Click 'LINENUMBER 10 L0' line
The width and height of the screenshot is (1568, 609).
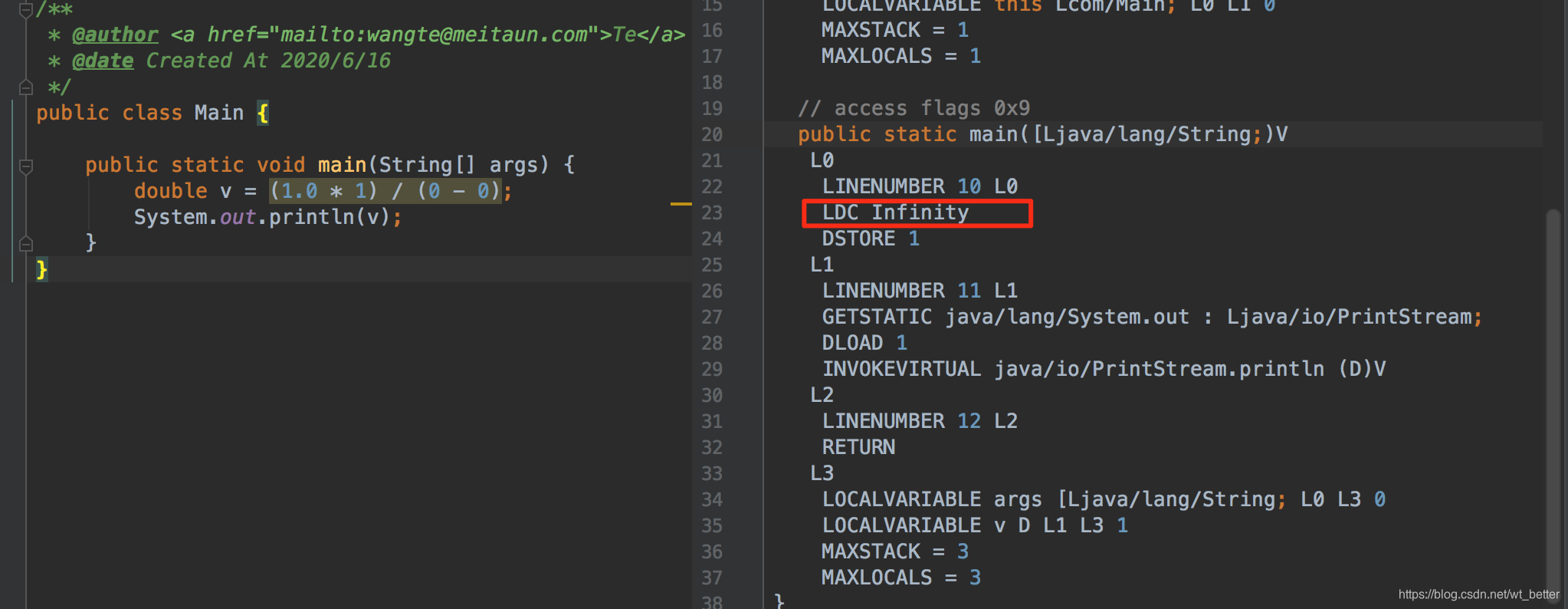[x=920, y=186]
